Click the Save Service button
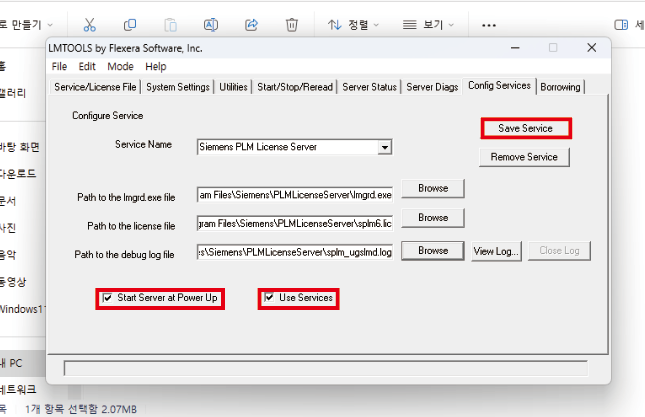 (525, 128)
